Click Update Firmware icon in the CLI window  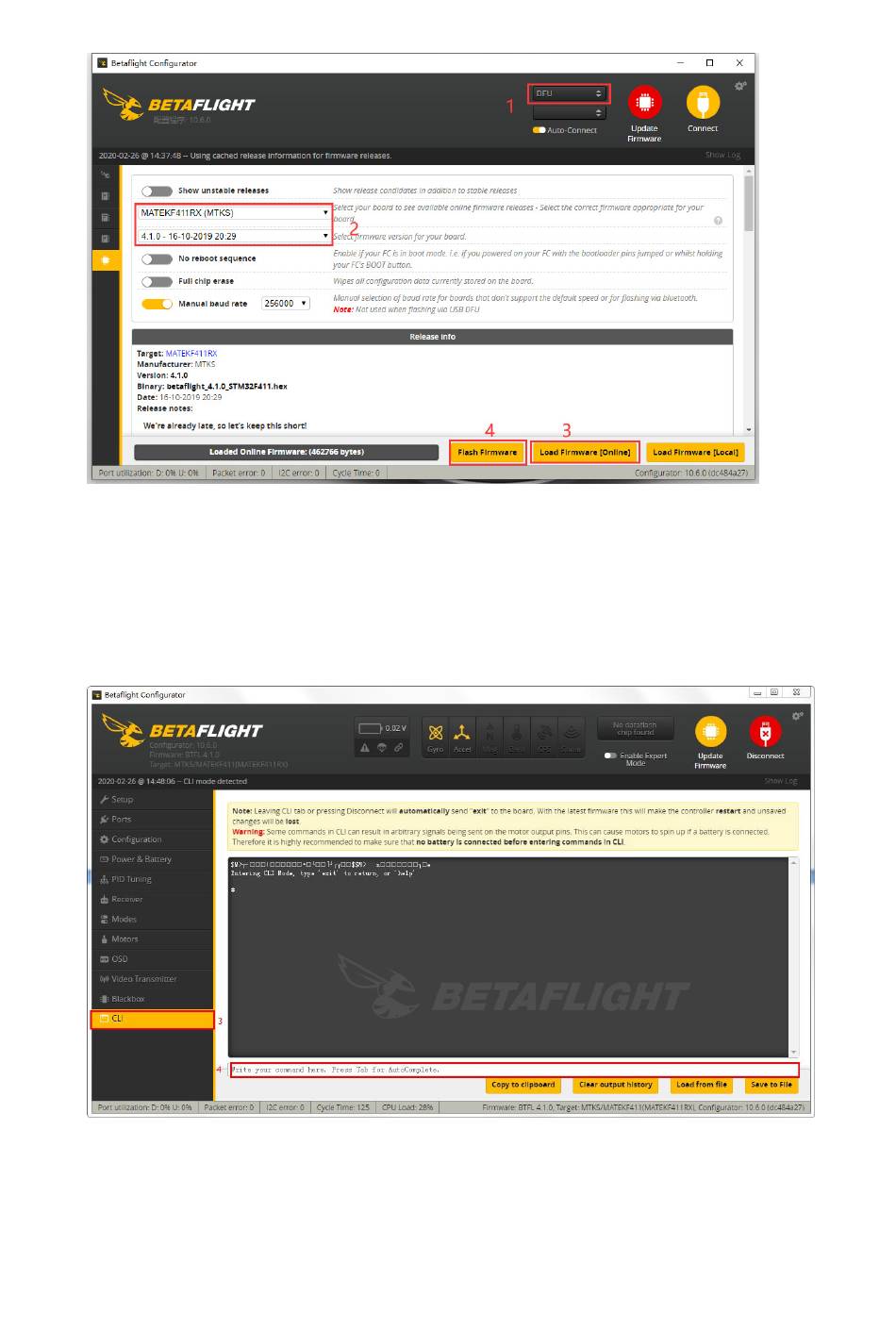[710, 732]
